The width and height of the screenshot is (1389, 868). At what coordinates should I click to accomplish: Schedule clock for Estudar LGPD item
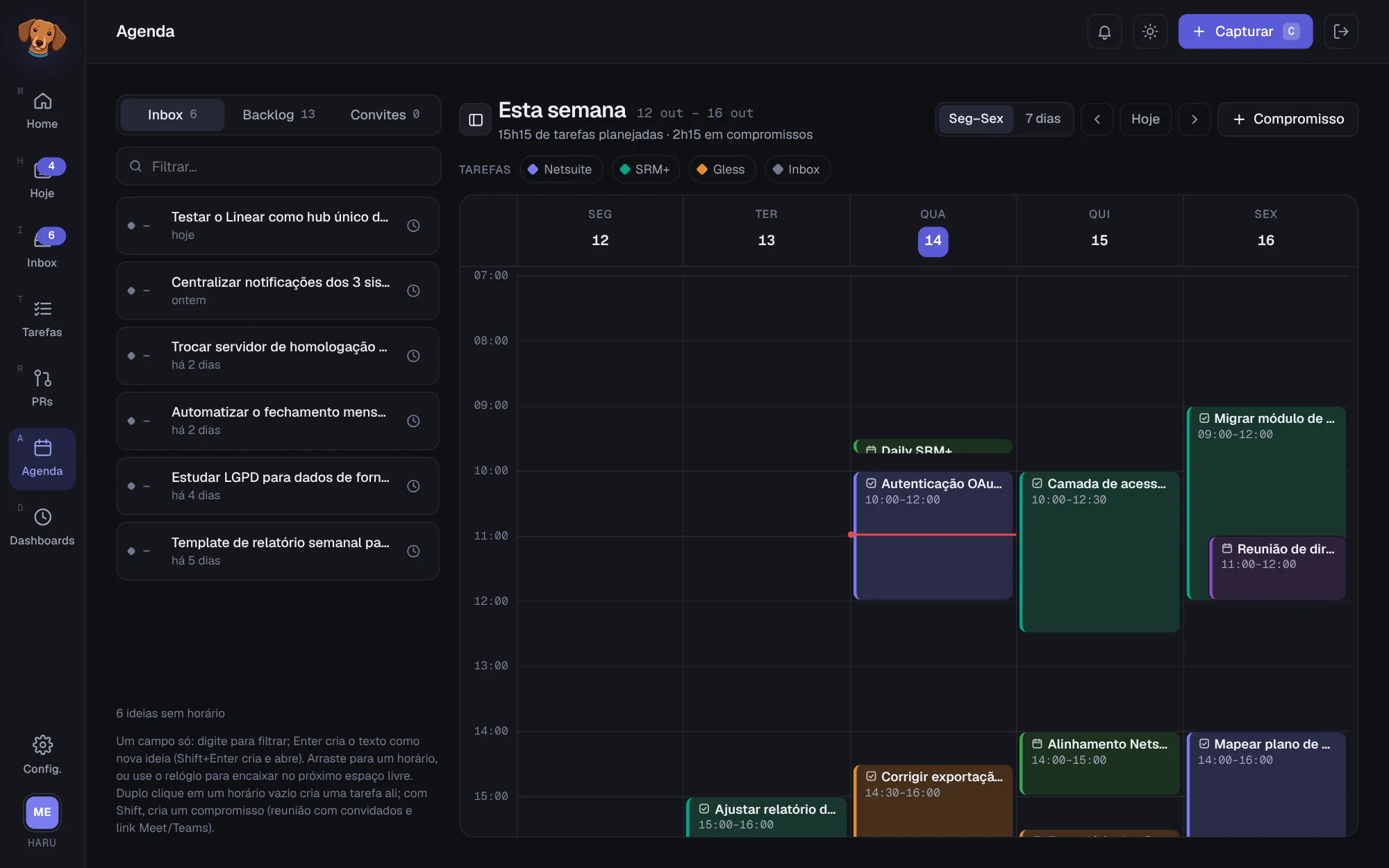[413, 486]
